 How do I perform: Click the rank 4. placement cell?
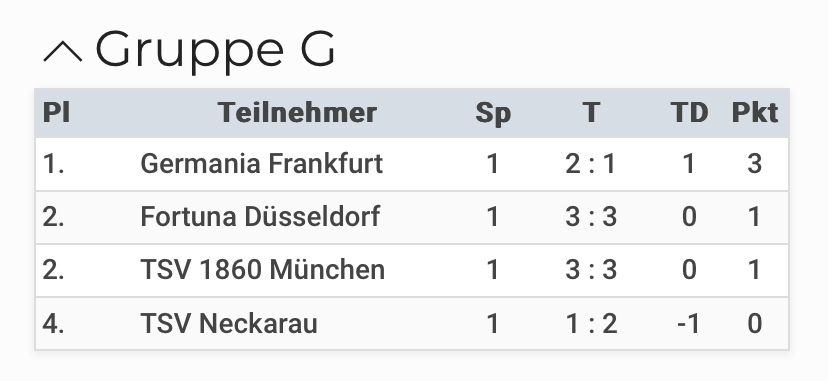tap(53, 323)
